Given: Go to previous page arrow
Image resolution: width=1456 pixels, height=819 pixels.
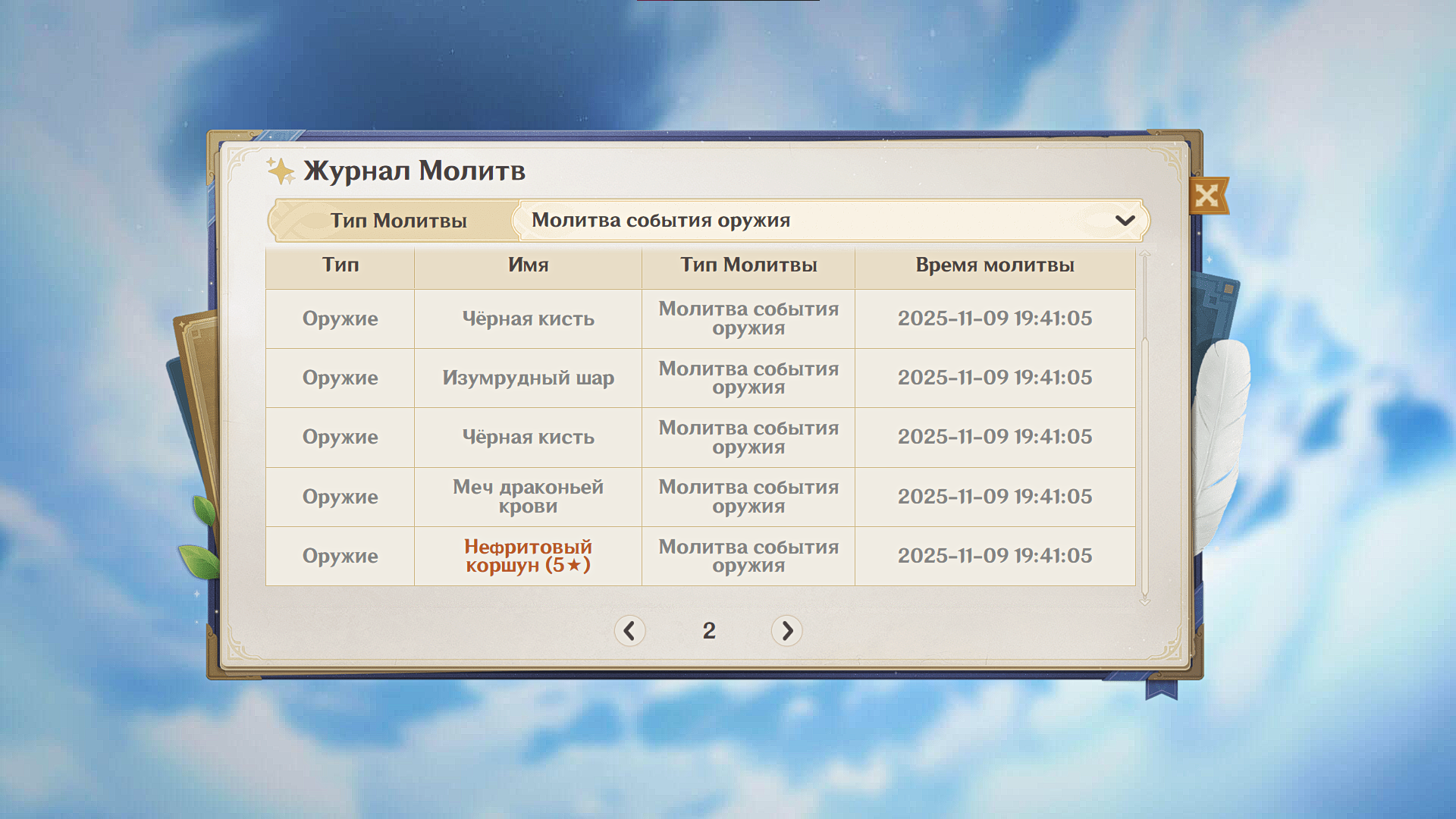Looking at the screenshot, I should pyautogui.click(x=629, y=631).
